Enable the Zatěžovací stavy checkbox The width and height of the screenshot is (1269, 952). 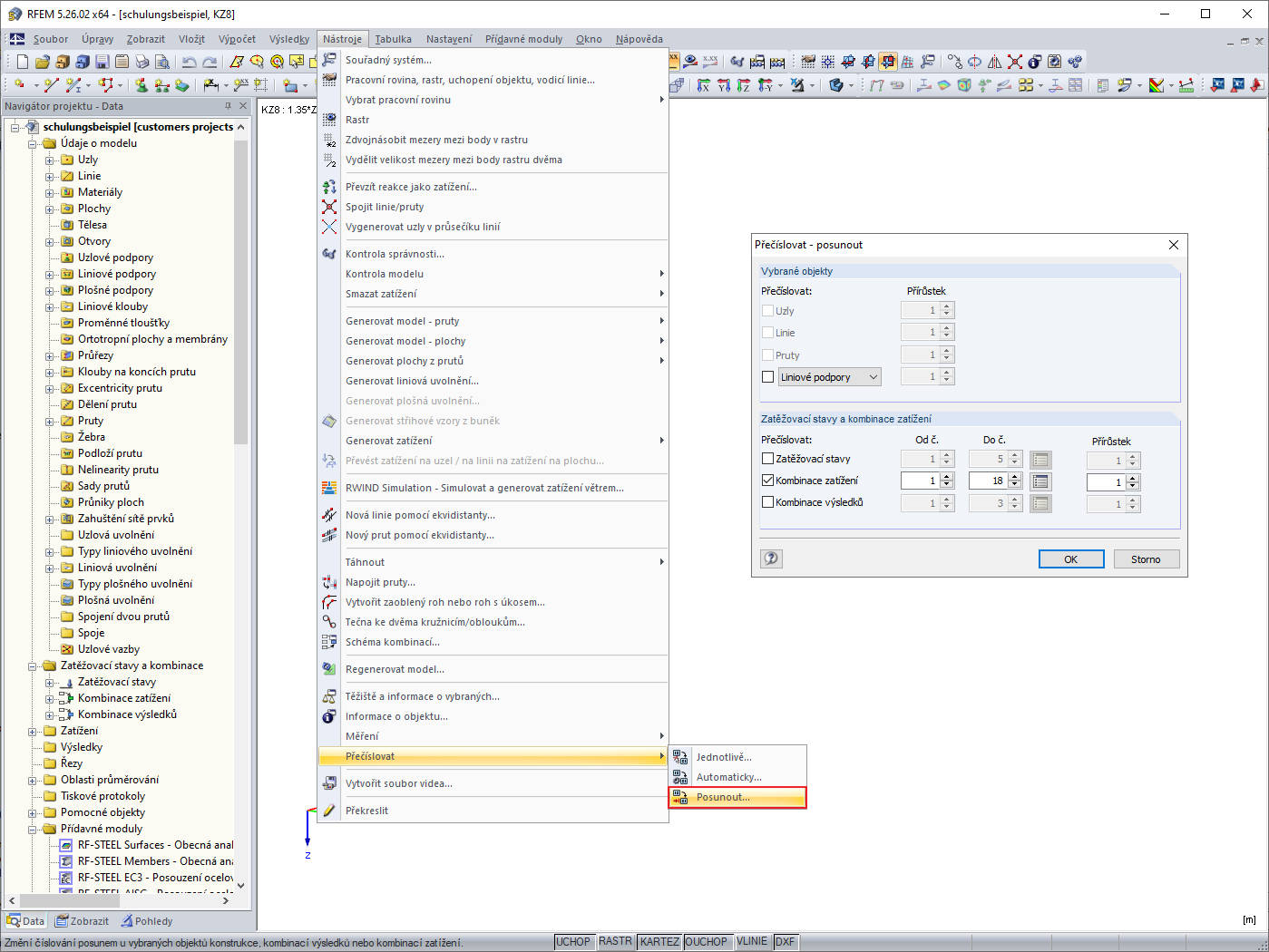768,459
